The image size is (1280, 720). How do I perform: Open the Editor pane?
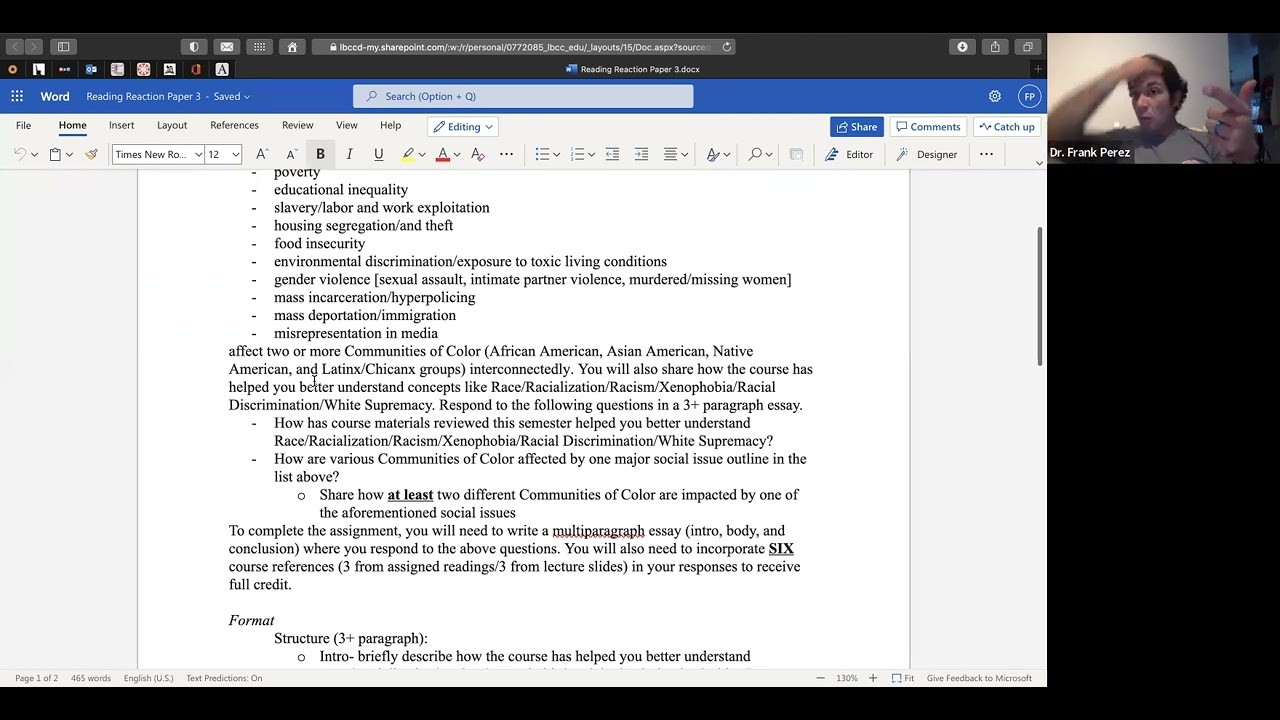click(x=849, y=154)
